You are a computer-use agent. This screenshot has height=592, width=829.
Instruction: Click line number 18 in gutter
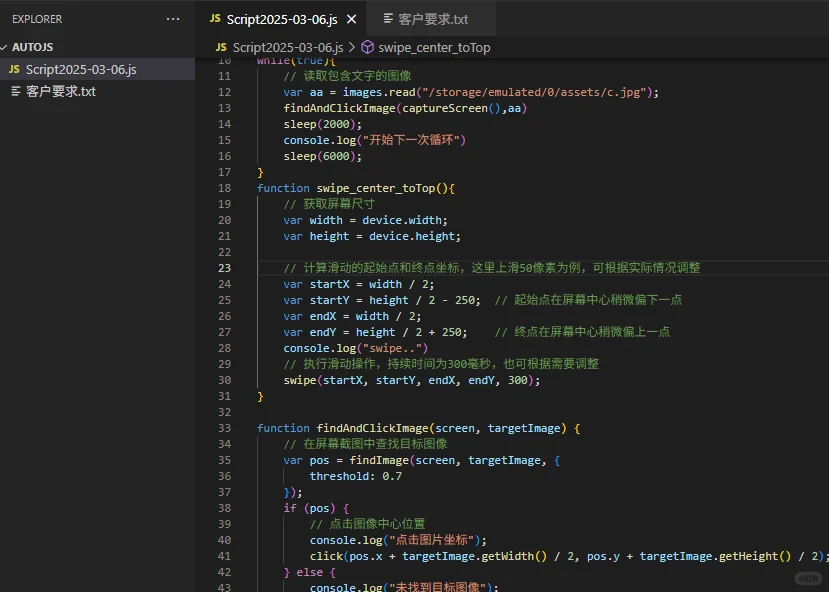pyautogui.click(x=225, y=188)
